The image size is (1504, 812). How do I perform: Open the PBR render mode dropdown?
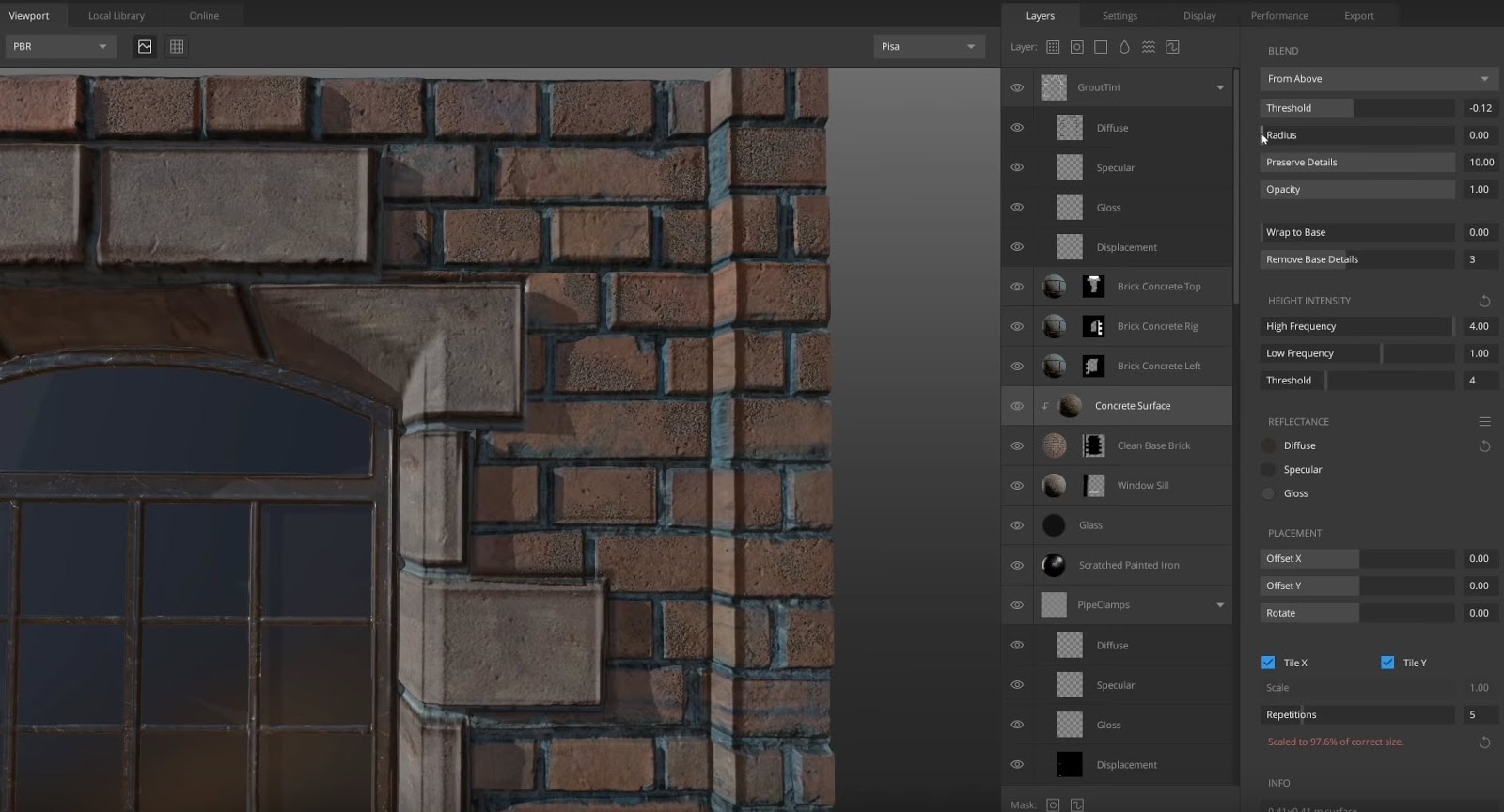click(60, 47)
